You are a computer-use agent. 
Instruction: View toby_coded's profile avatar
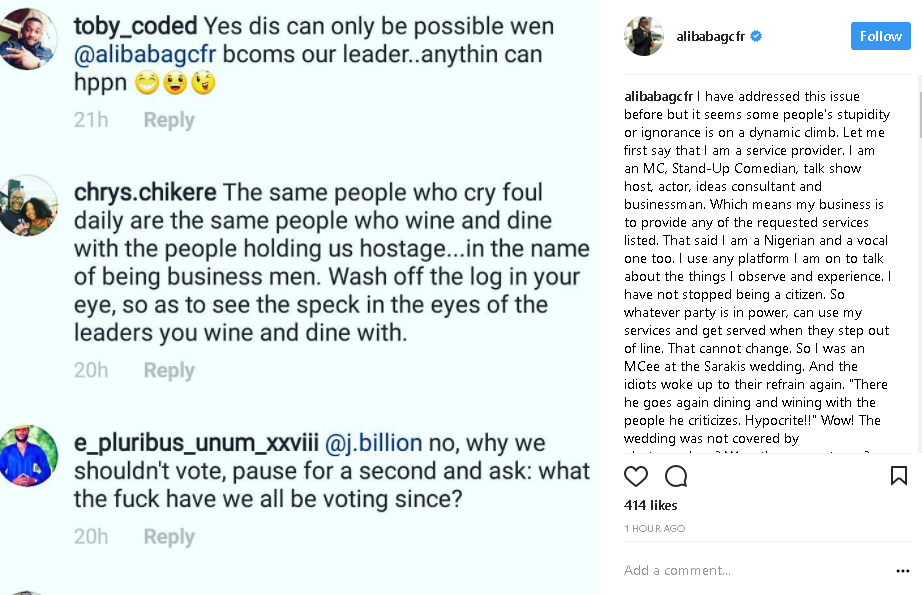27,39
